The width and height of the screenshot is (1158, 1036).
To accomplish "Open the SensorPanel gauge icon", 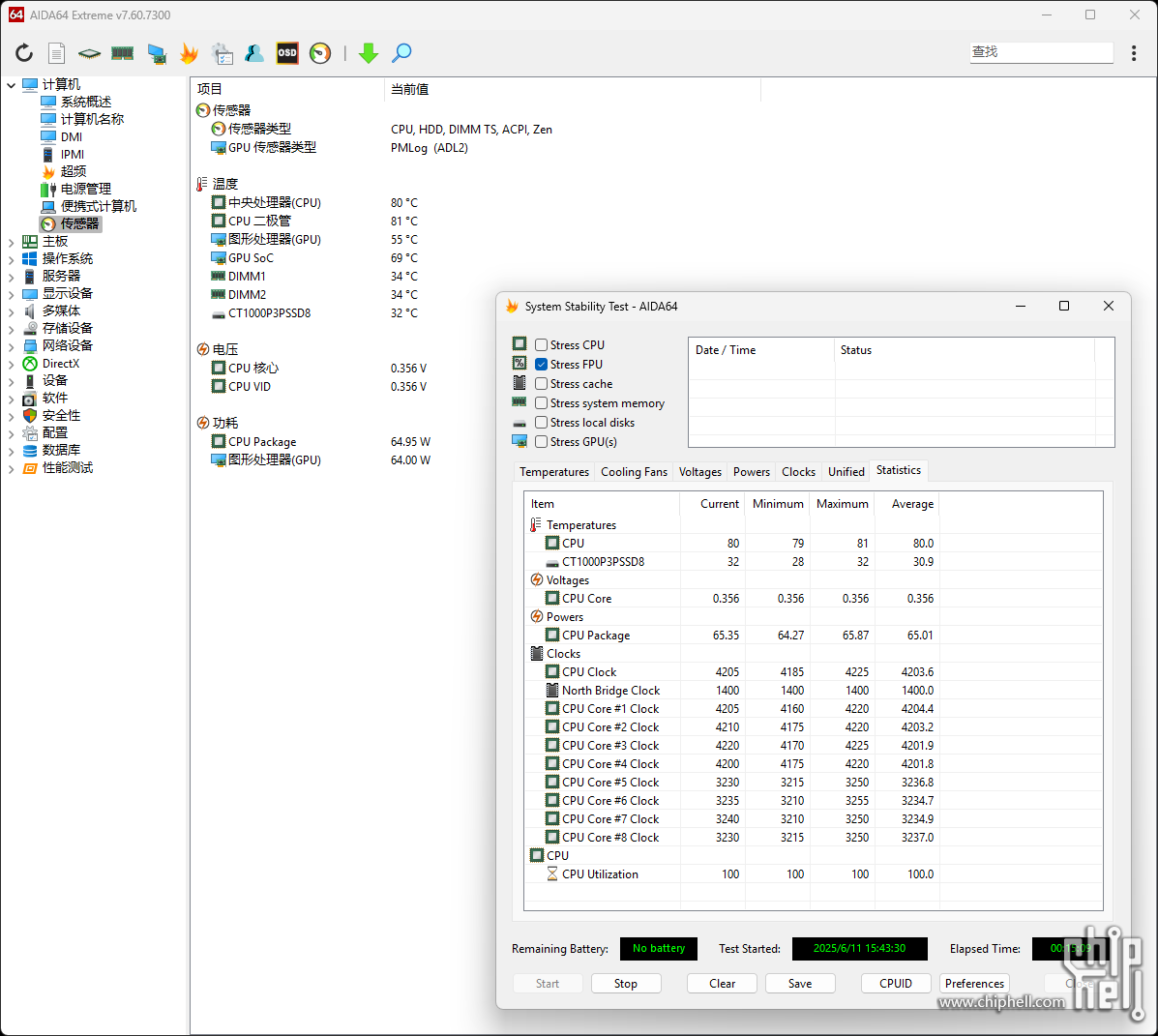I will (x=320, y=53).
